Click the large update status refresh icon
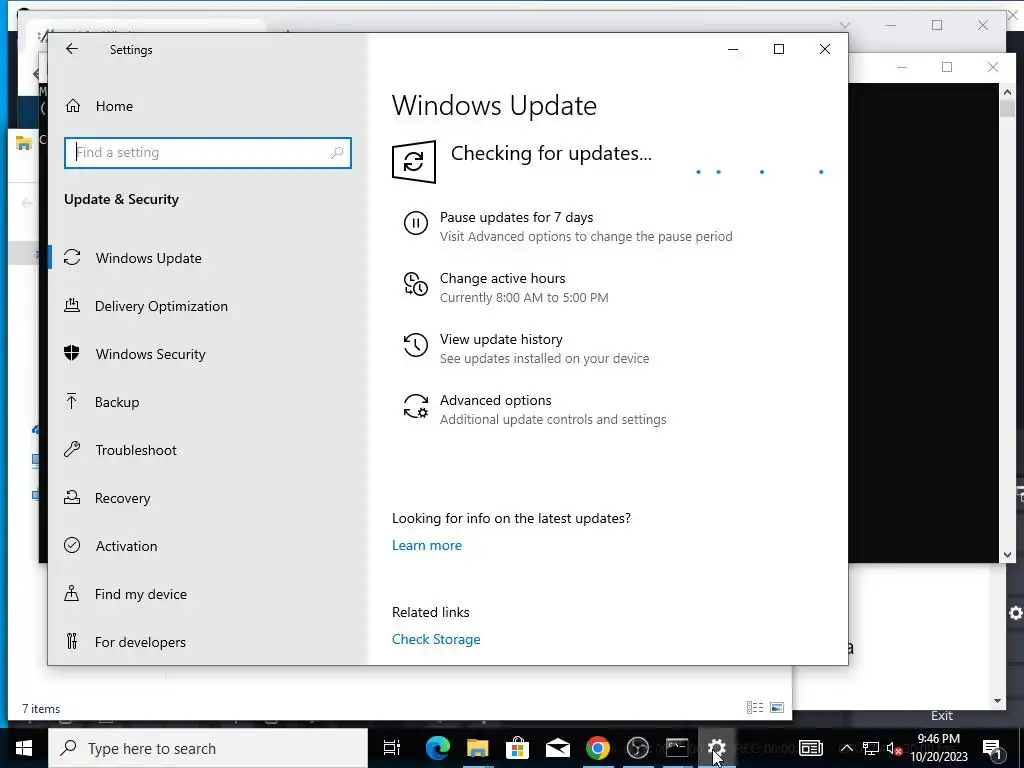This screenshot has width=1024, height=768. 413,161
